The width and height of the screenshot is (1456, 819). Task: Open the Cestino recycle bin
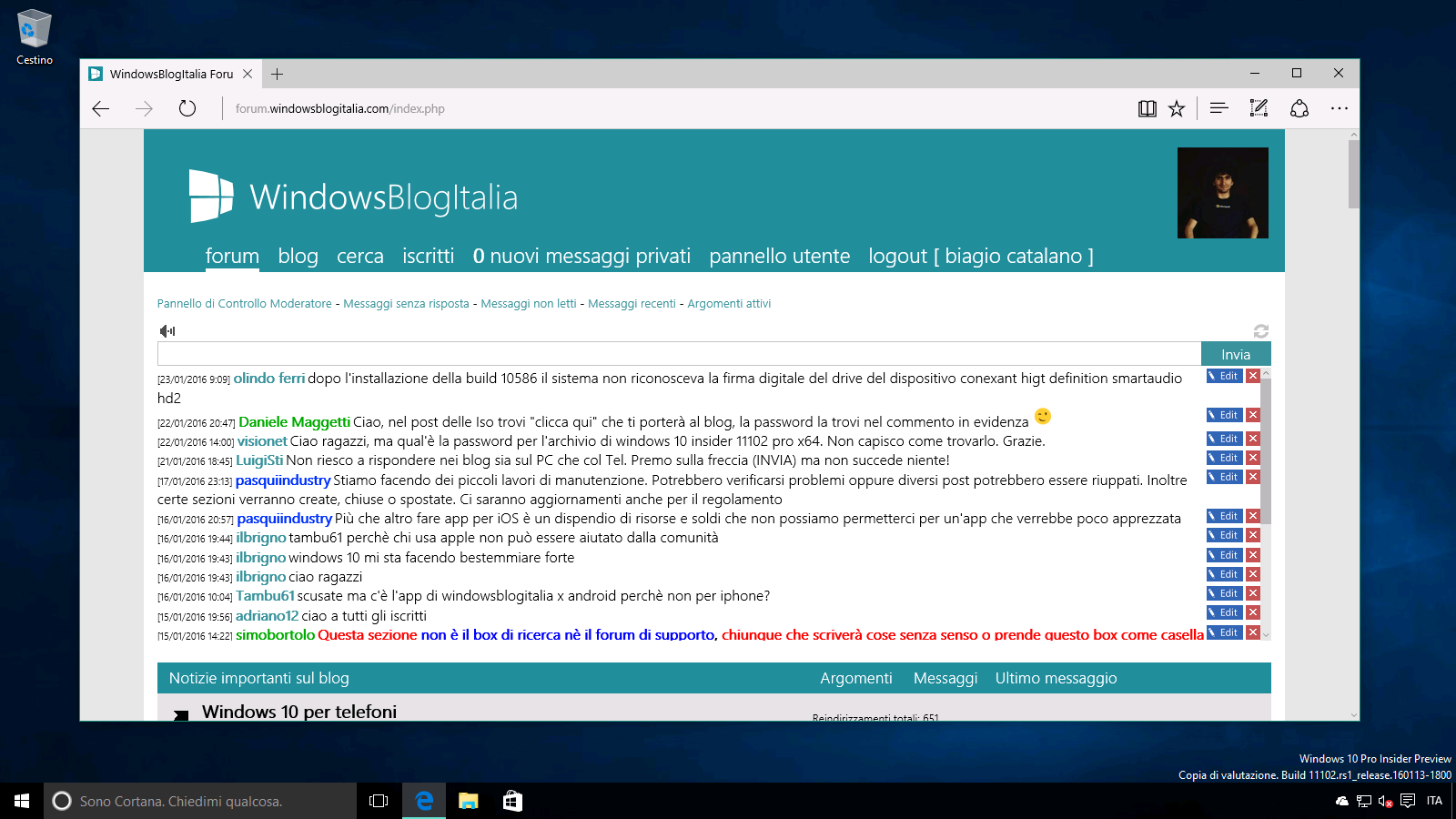click(x=35, y=38)
